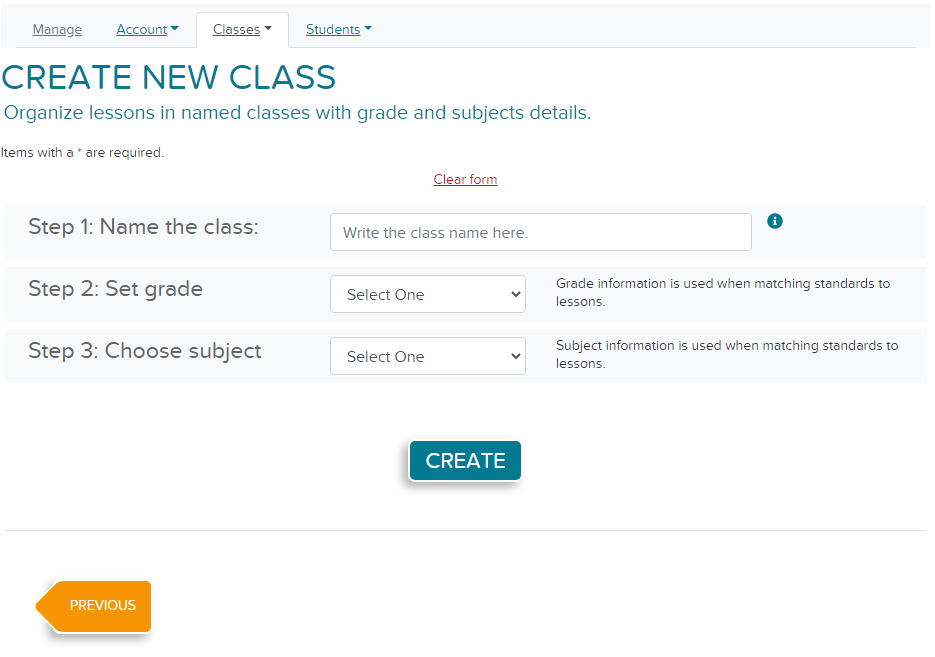Click the chevron on the Set grade selector
Viewport: 935px width, 657px height.
[x=515, y=294]
